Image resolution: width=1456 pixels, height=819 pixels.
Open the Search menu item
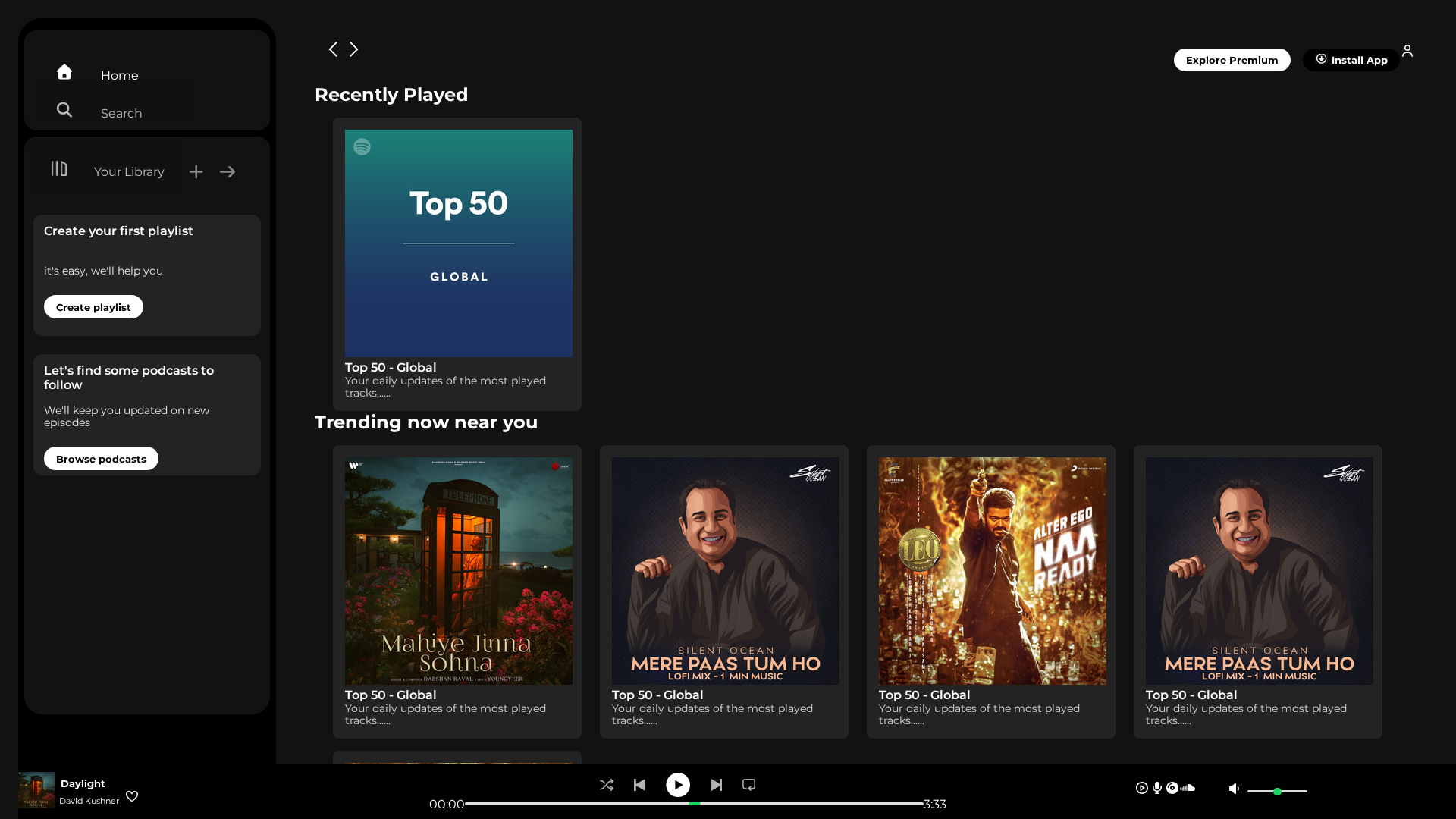(121, 113)
